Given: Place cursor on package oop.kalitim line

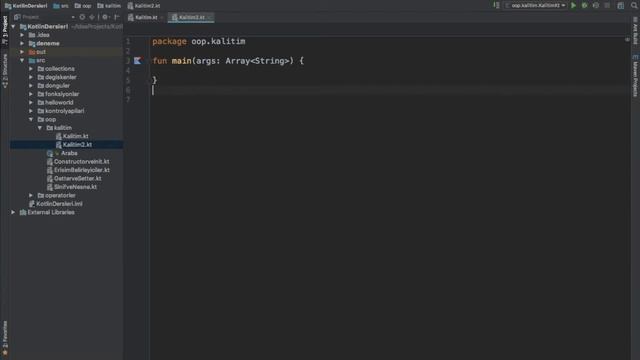Looking at the screenshot, I should click(199, 41).
